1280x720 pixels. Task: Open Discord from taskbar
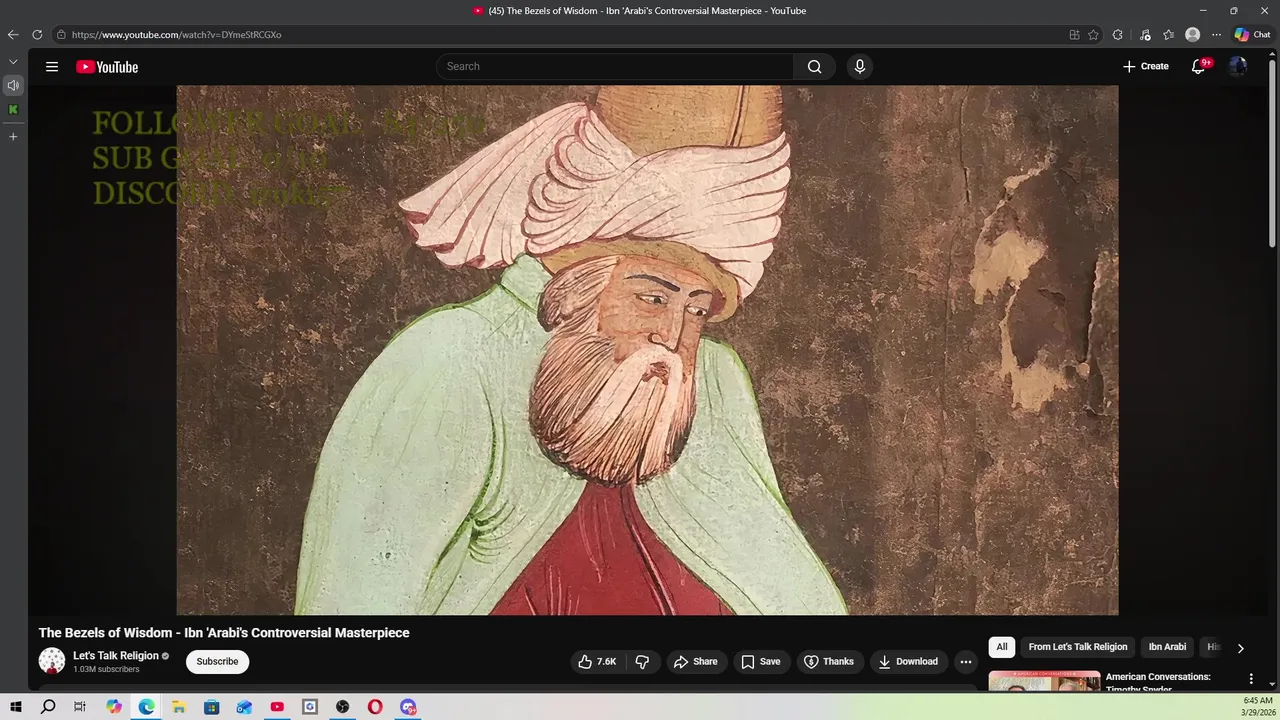click(x=408, y=707)
